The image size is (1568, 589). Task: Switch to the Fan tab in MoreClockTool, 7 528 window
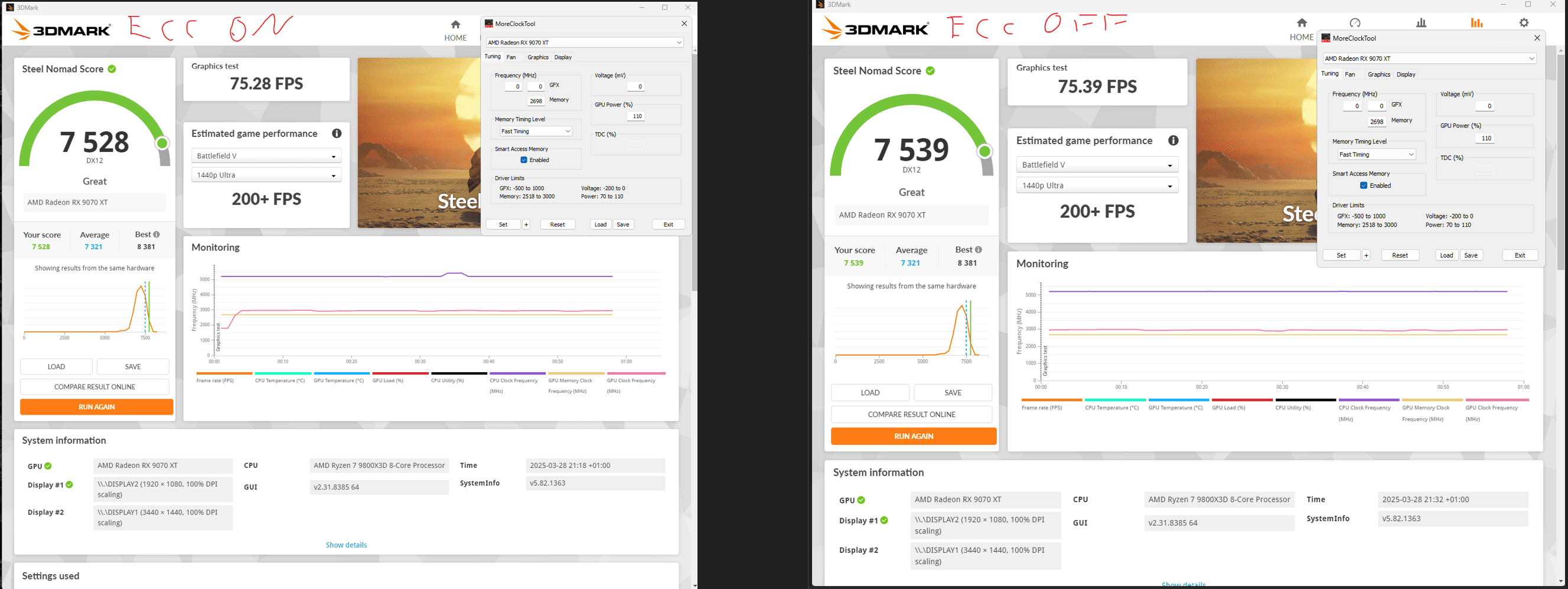click(x=511, y=57)
